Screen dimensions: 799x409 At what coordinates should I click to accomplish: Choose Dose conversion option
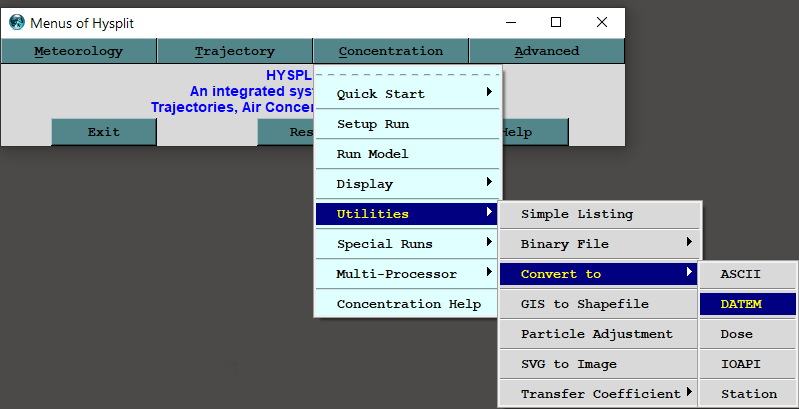pos(748,334)
